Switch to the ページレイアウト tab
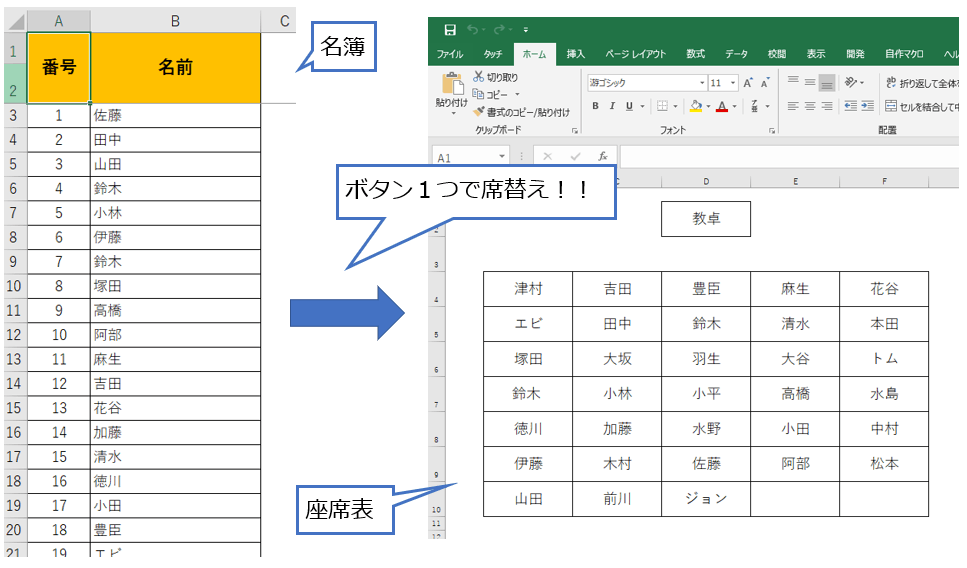 (635, 54)
